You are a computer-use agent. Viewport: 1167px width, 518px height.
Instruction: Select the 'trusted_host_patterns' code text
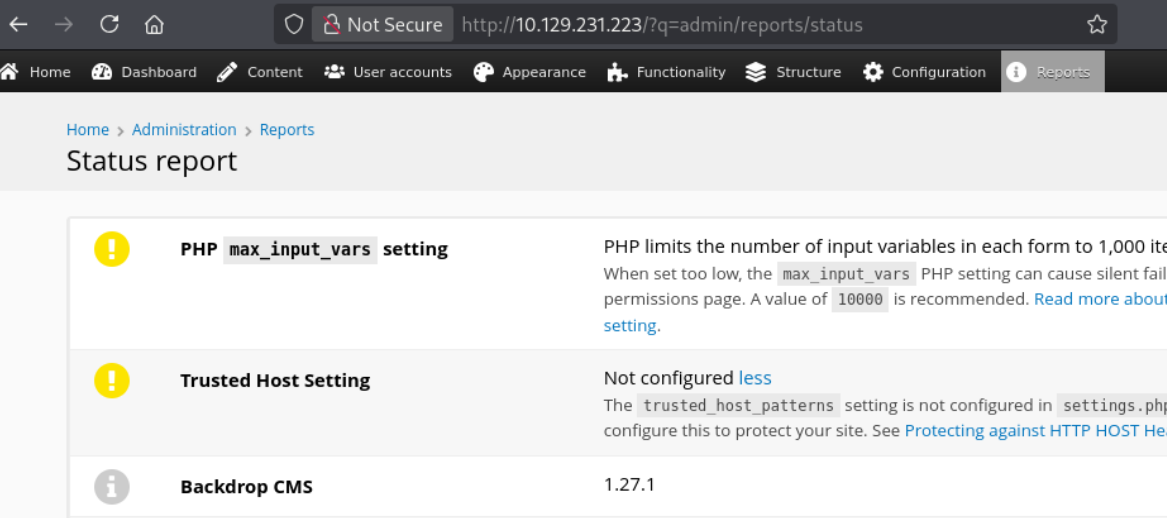click(x=738, y=406)
